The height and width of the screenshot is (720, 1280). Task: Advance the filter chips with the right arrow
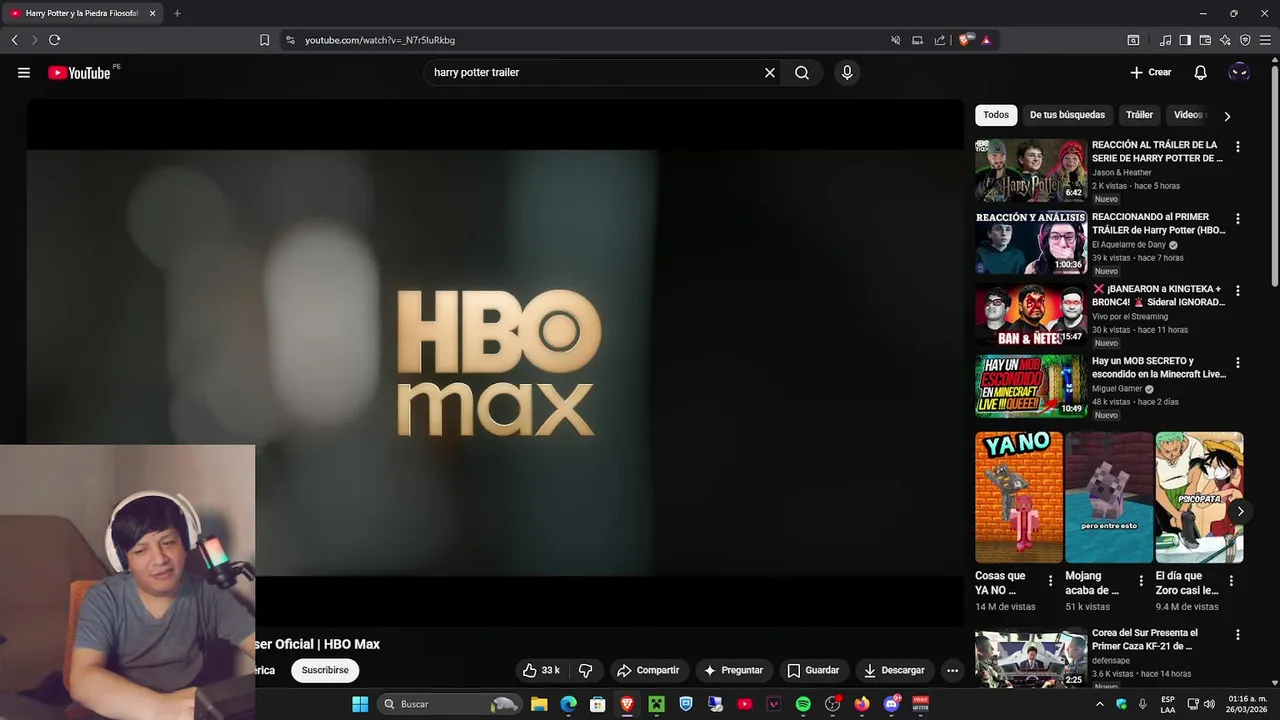pos(1227,116)
